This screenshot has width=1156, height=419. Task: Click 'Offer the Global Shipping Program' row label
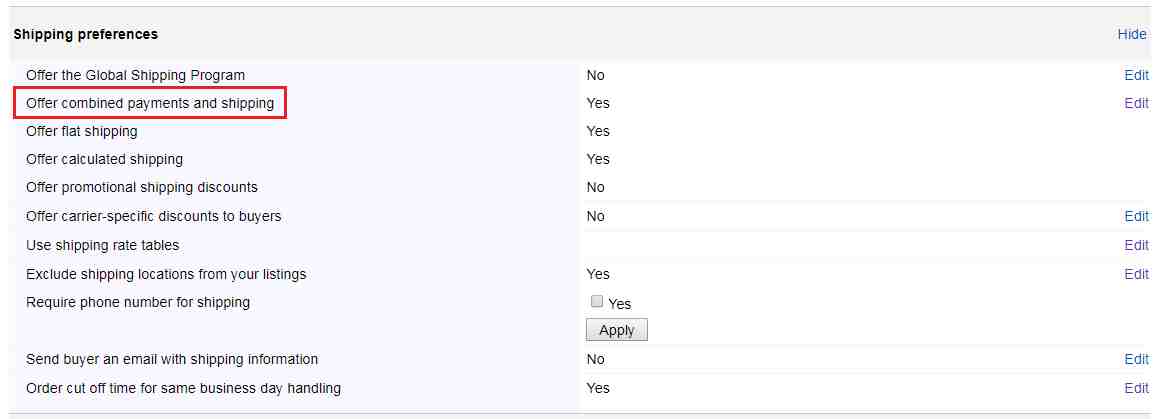click(x=136, y=75)
